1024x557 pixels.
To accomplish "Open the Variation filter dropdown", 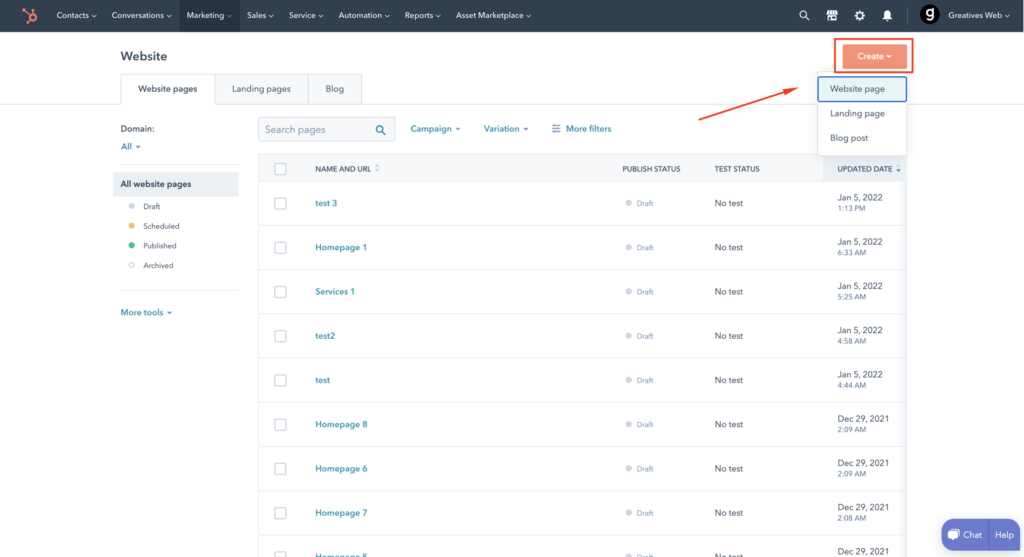I will pos(505,129).
